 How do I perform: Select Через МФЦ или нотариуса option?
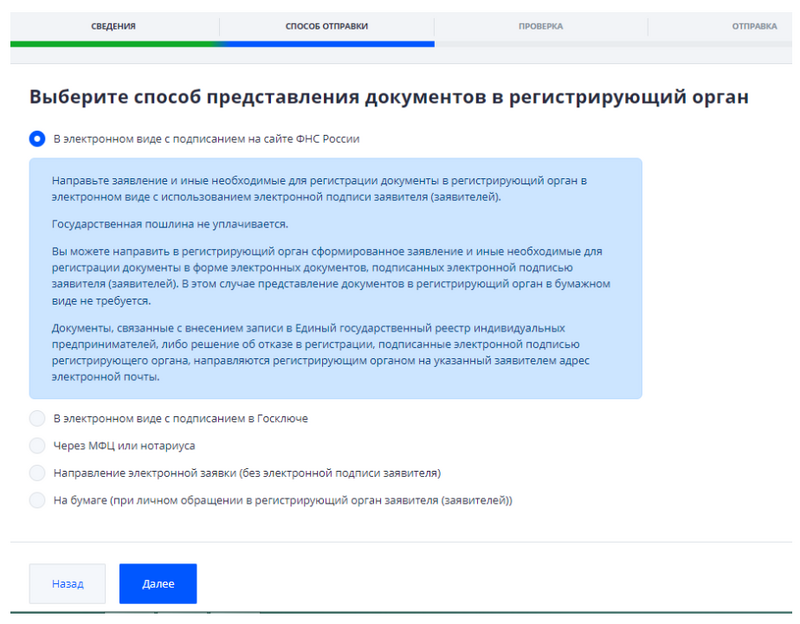point(37,445)
